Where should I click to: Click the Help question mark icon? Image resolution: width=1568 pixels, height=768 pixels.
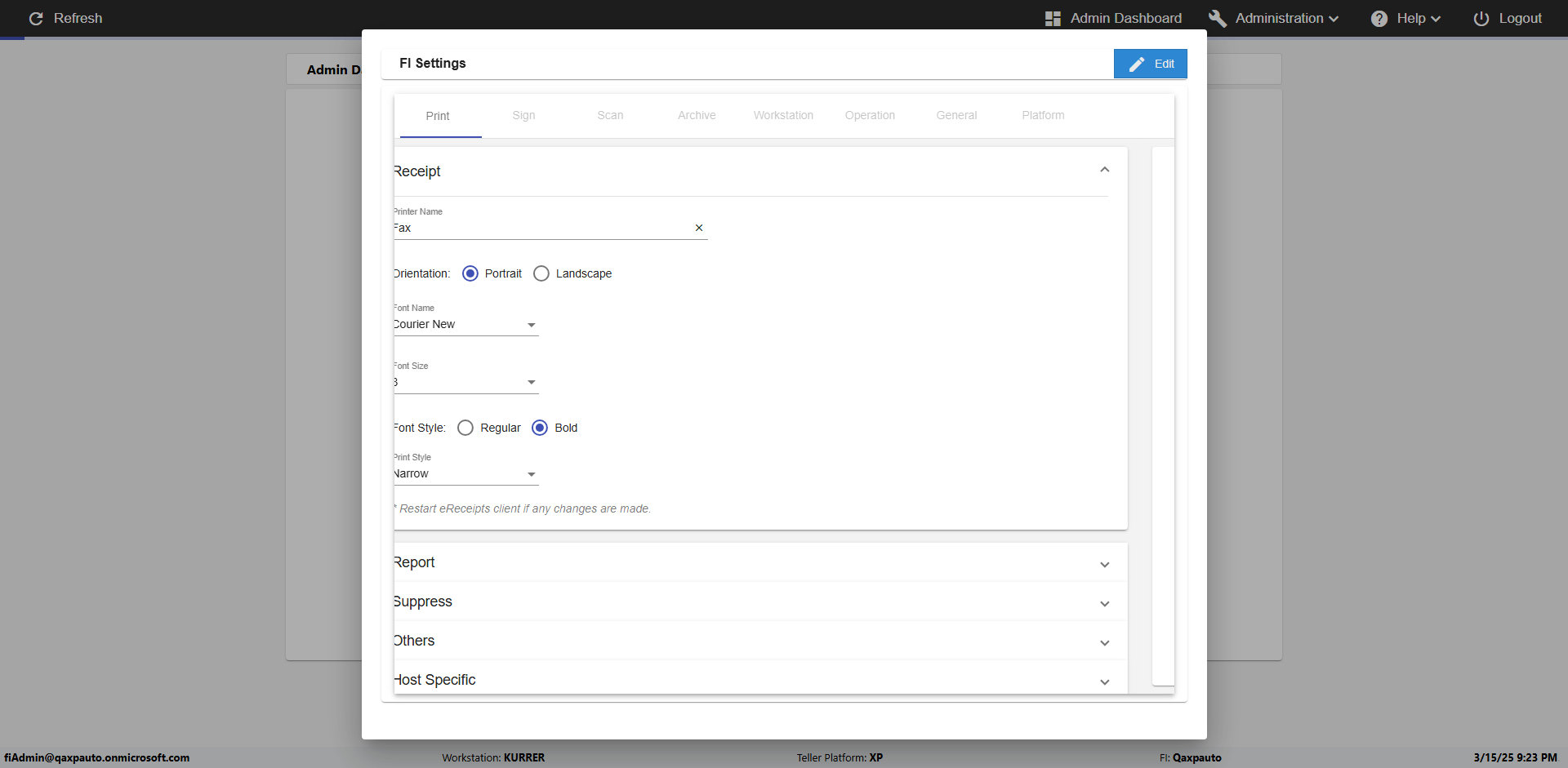[1379, 19]
